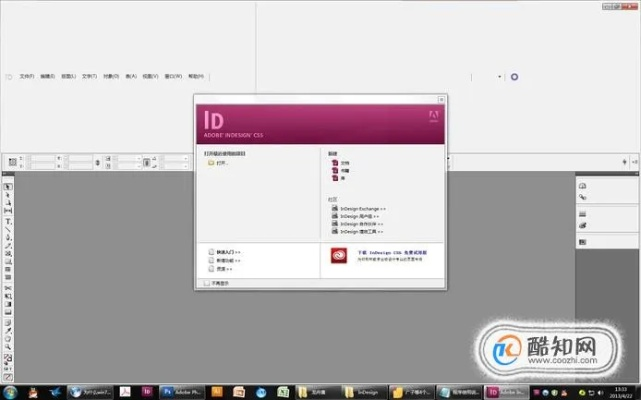Open the Help menu
641x400 pixels.
tap(196, 76)
